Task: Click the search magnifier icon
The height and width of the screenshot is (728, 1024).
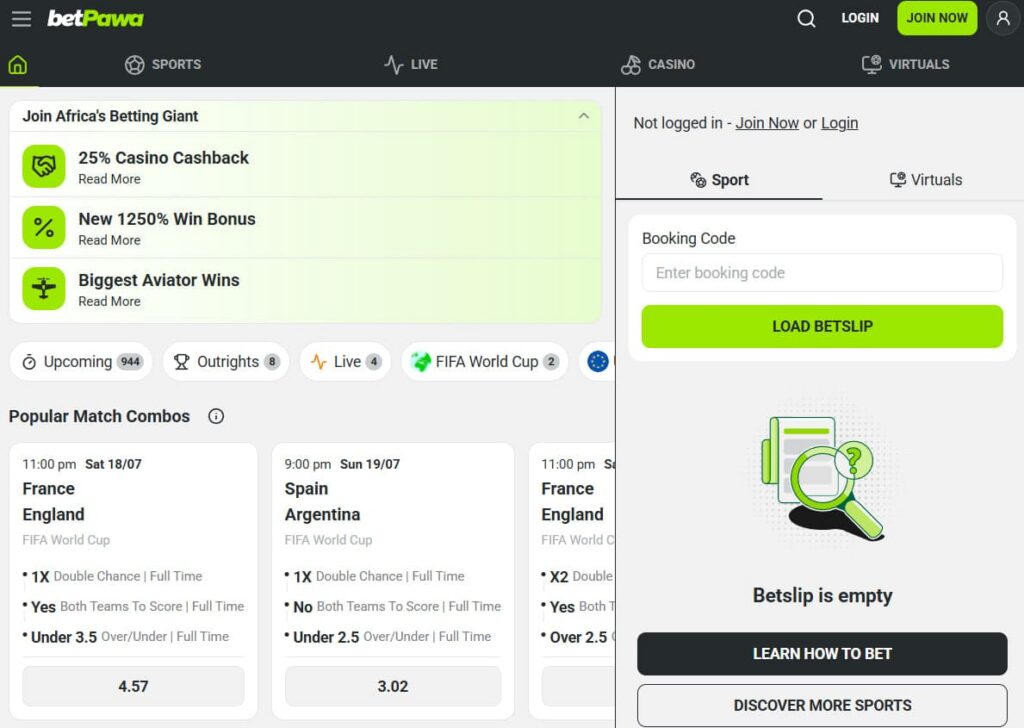Action: pyautogui.click(x=807, y=18)
